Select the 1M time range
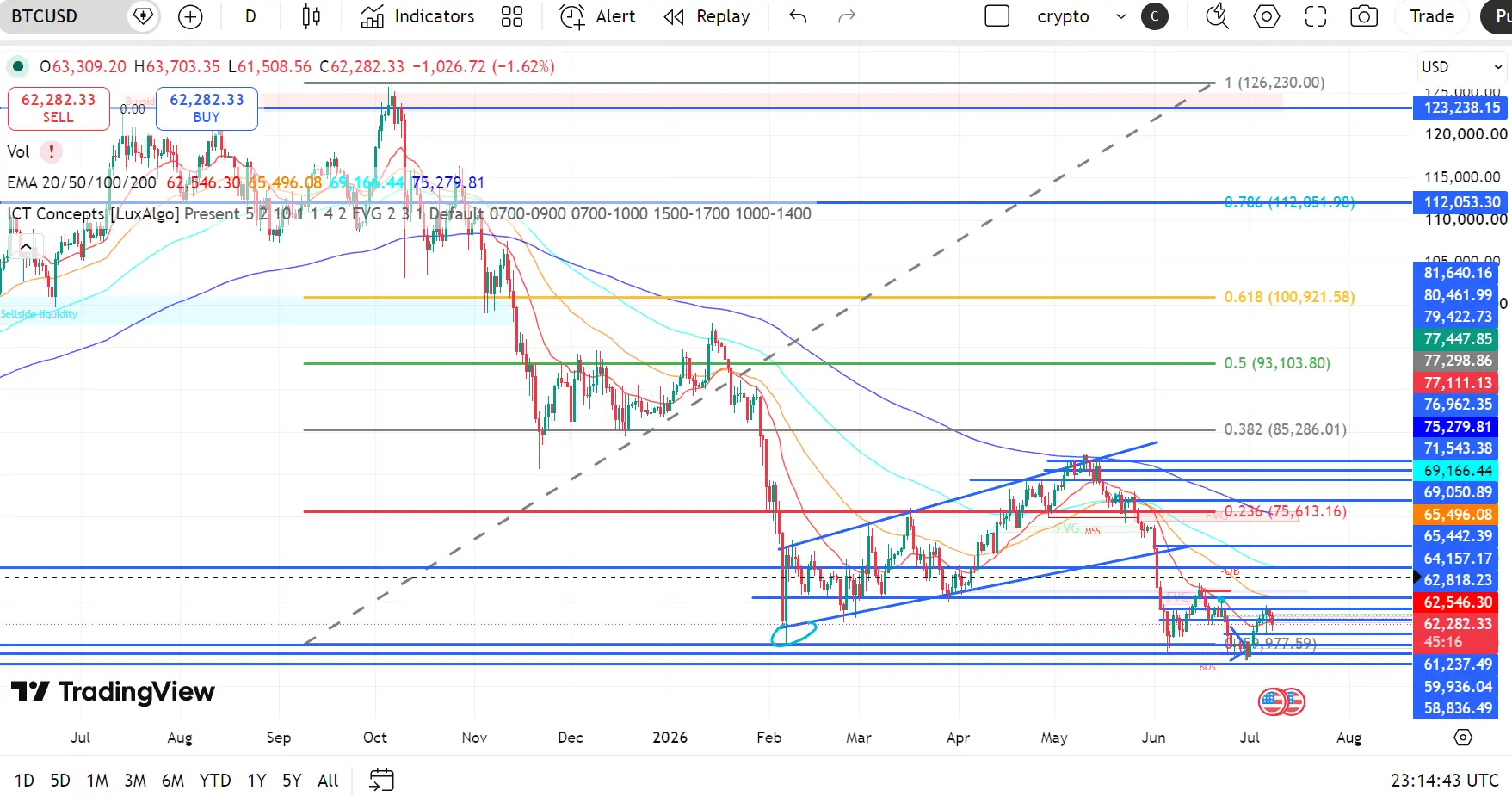The image size is (1512, 803). 97,781
